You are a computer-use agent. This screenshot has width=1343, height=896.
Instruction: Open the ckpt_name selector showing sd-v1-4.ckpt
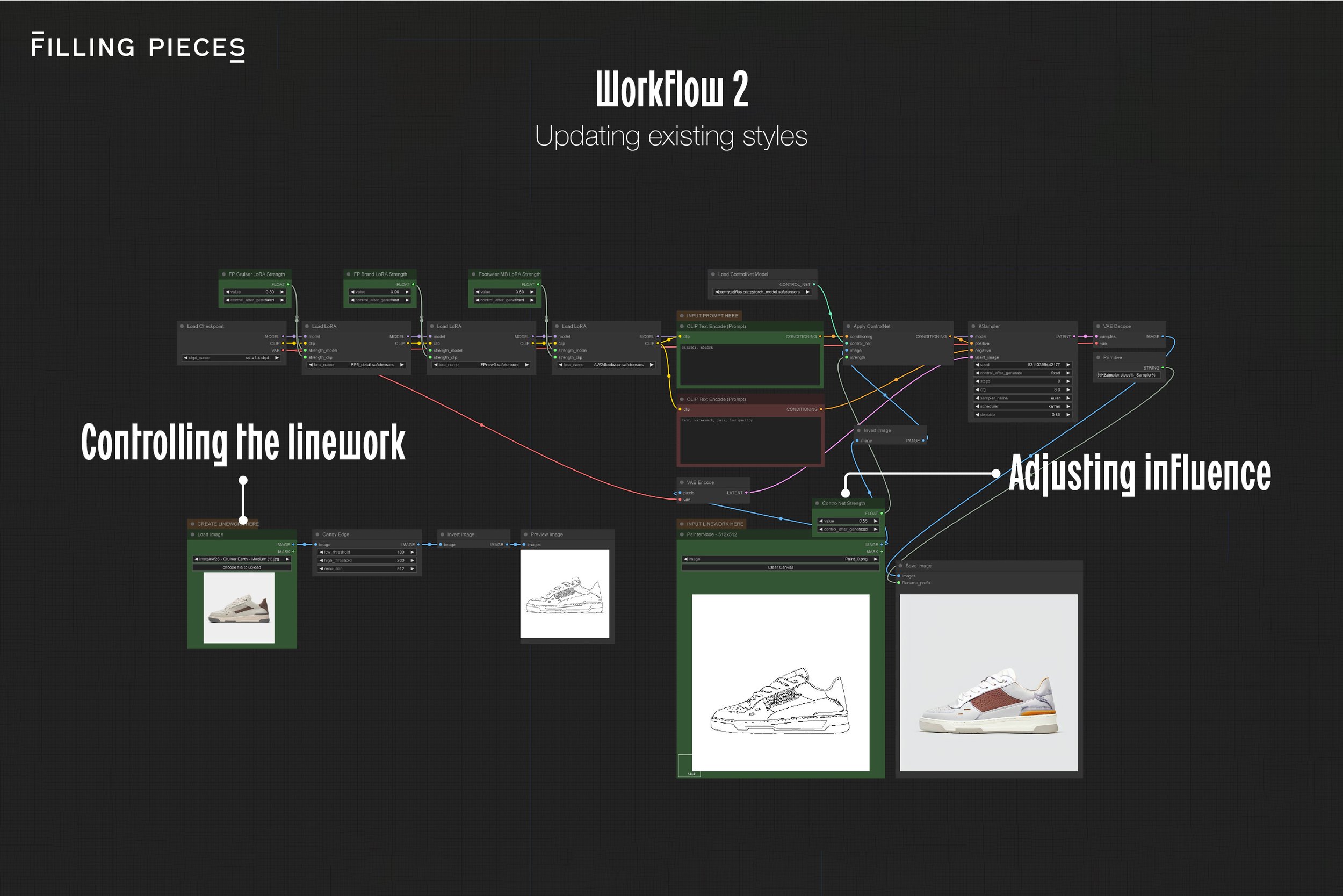click(x=232, y=358)
